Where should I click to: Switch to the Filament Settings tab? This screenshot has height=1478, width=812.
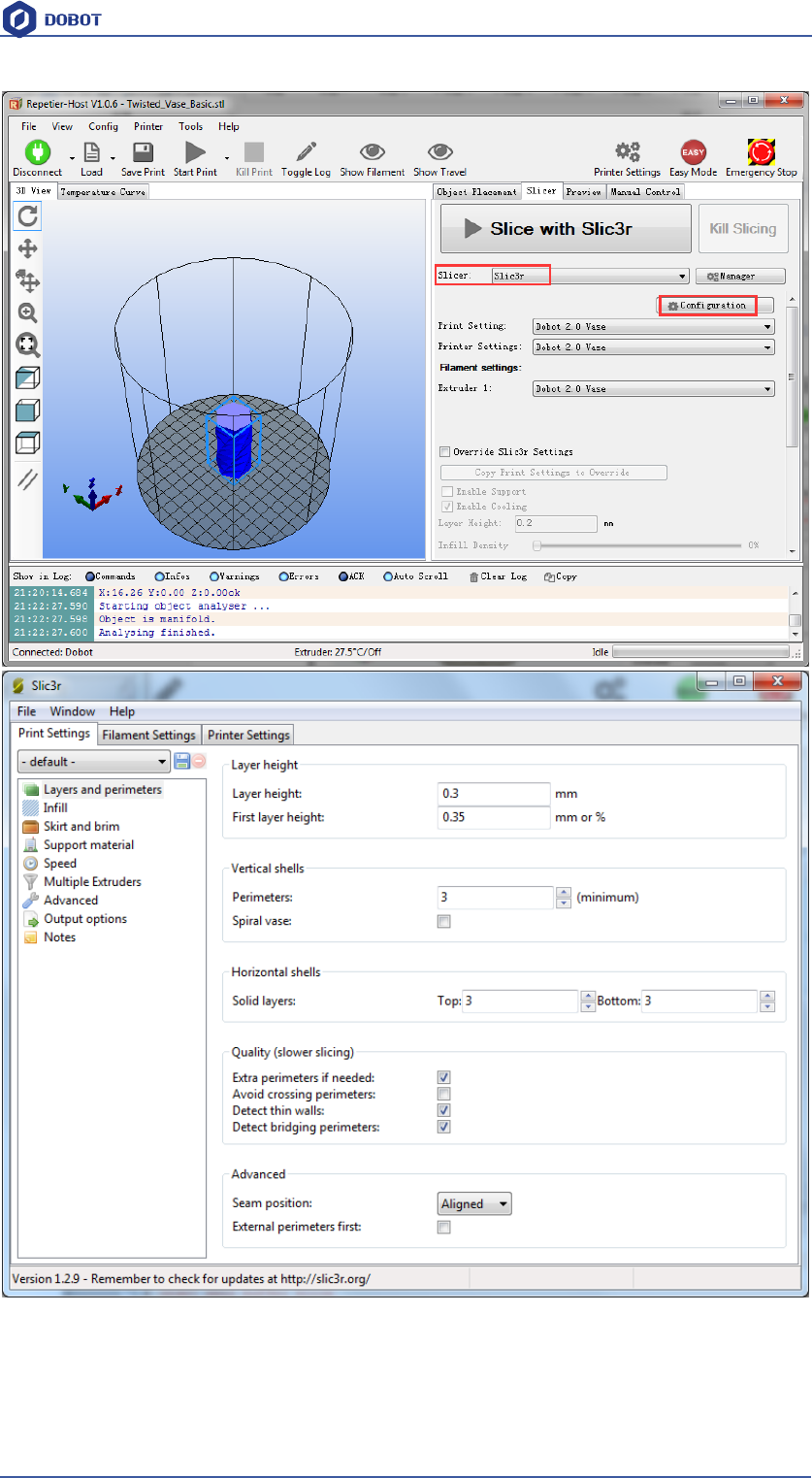(148, 735)
